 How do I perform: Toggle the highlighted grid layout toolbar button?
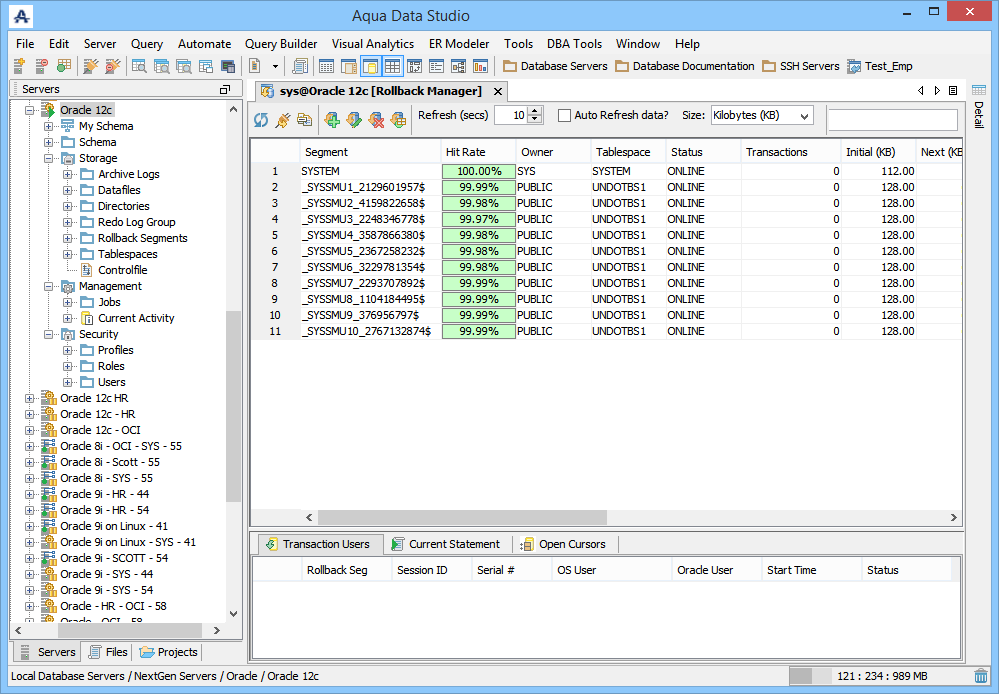(392, 66)
